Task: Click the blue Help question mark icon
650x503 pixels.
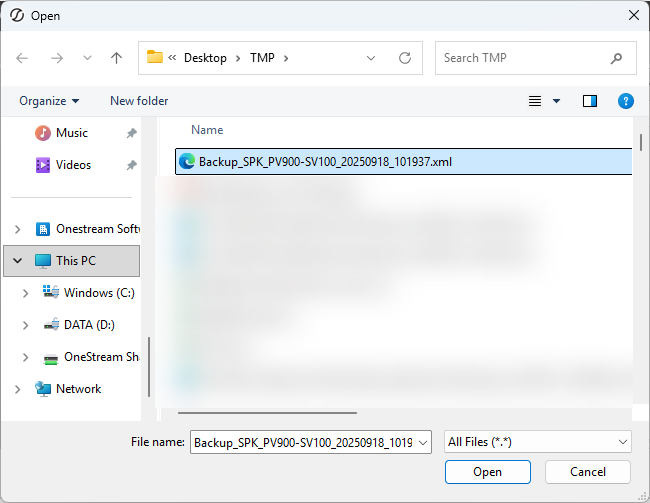Action: click(x=625, y=101)
